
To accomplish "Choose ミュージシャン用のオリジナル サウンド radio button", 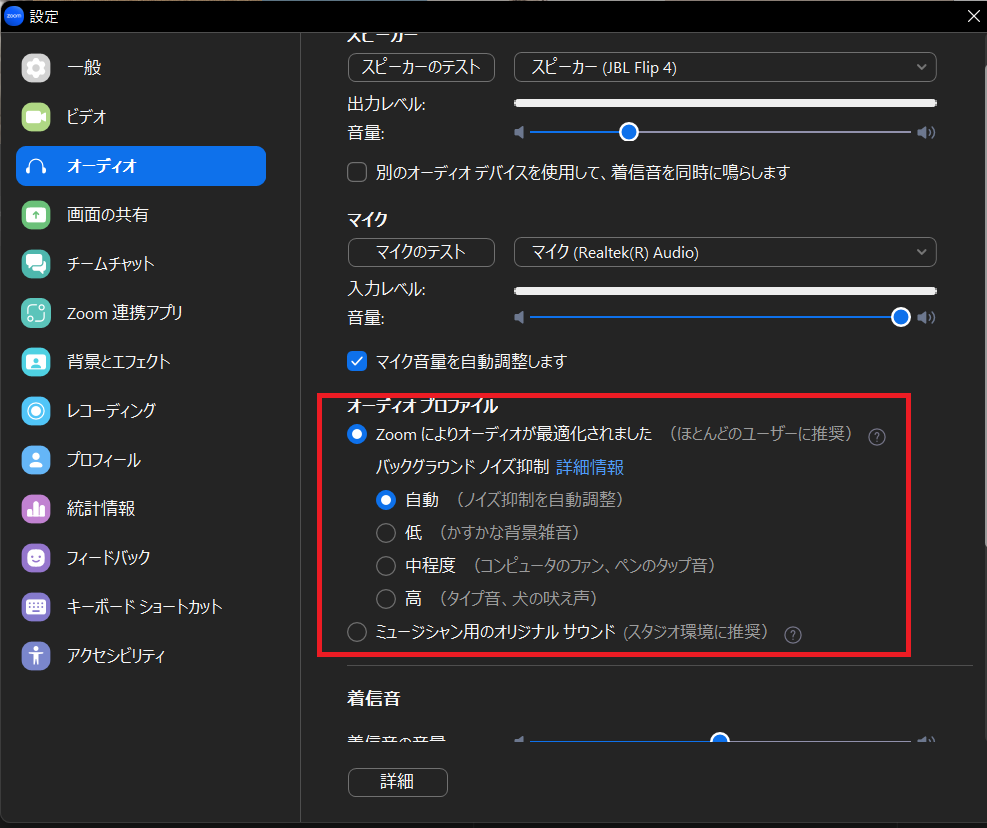I will (357, 632).
